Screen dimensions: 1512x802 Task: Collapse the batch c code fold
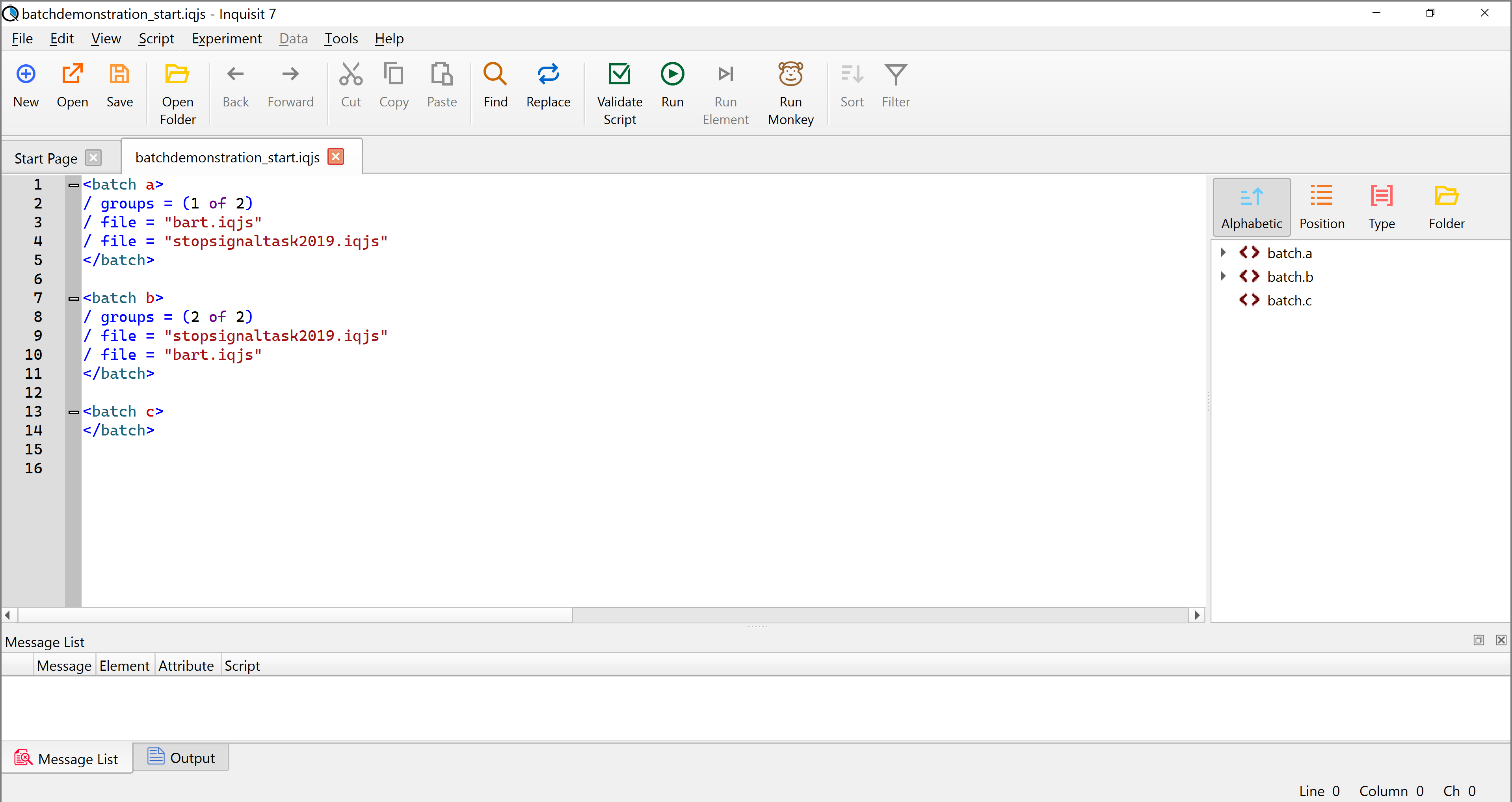point(73,412)
